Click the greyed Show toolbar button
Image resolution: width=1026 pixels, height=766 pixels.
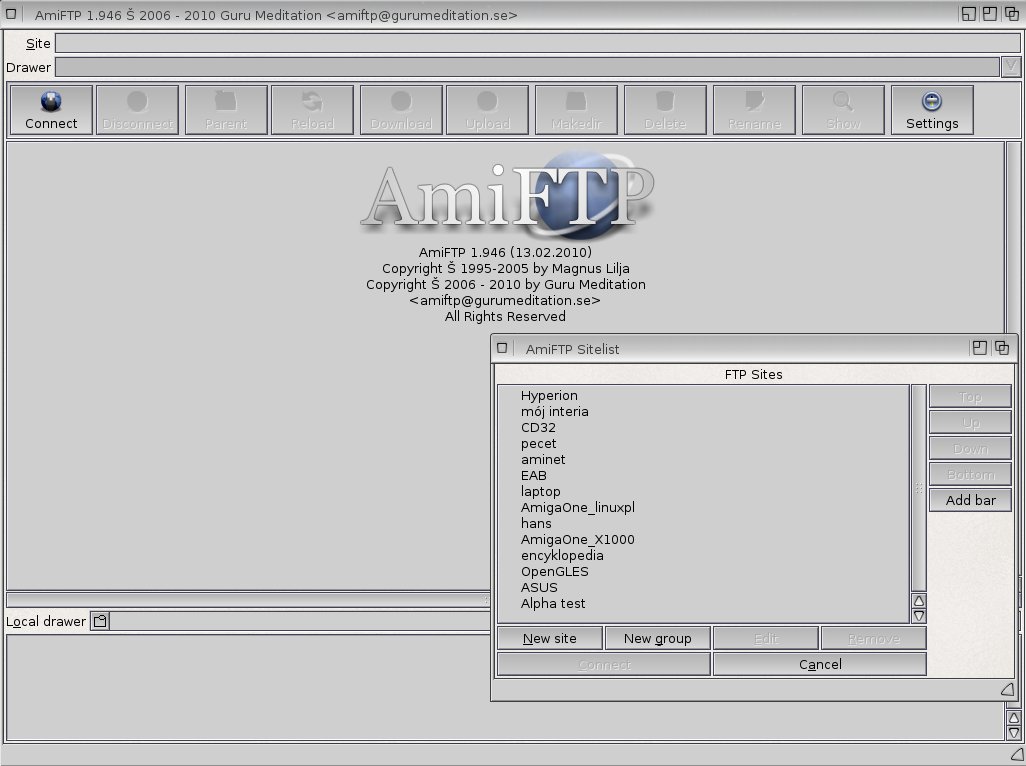click(x=843, y=110)
